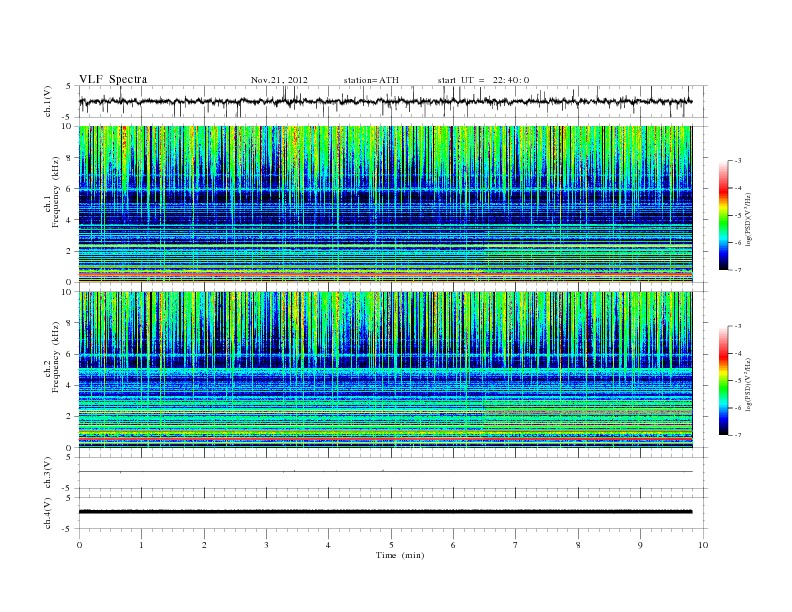
Task: Click the "1" minute tick label
Action: pos(141,545)
